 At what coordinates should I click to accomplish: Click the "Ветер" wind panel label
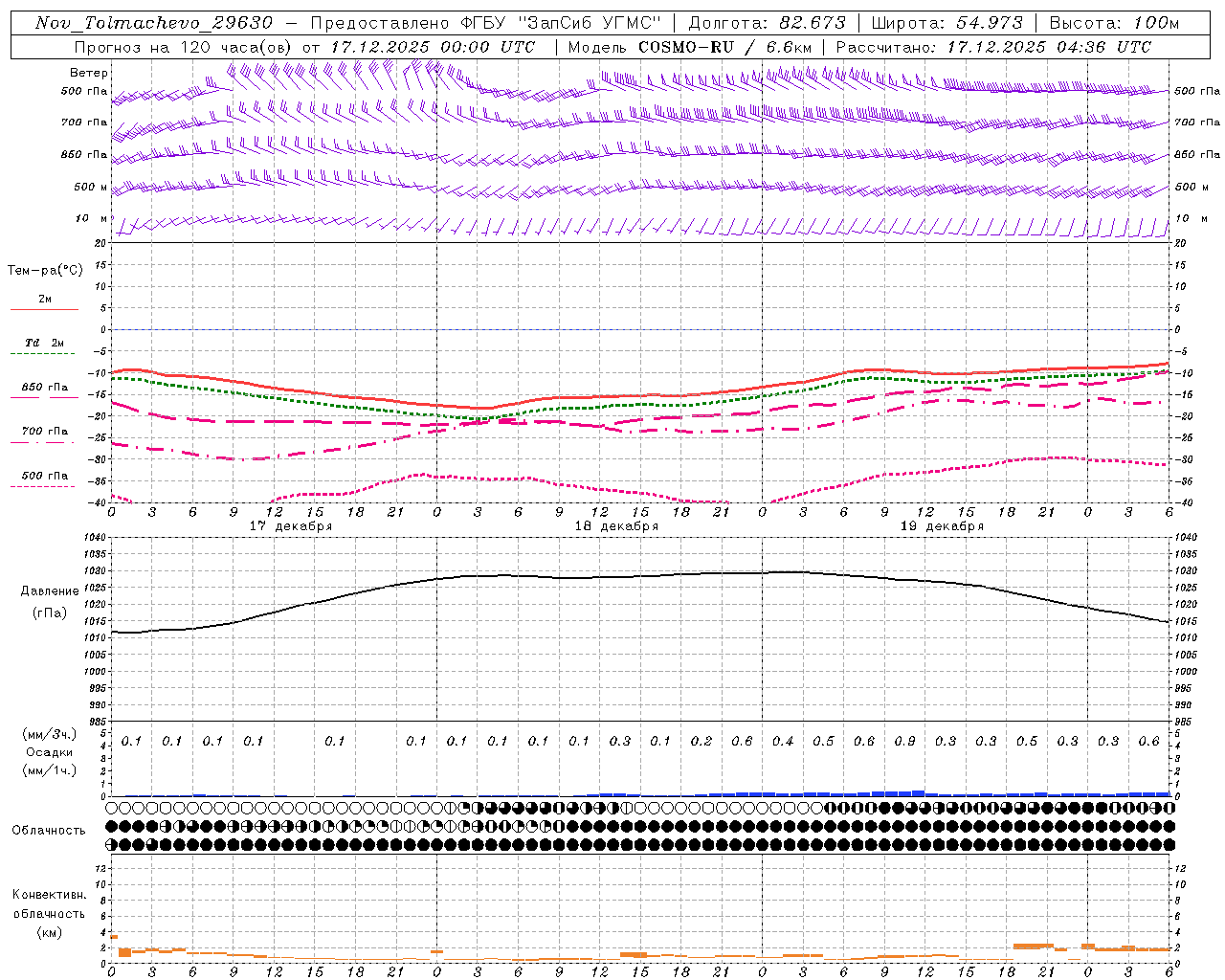click(89, 73)
